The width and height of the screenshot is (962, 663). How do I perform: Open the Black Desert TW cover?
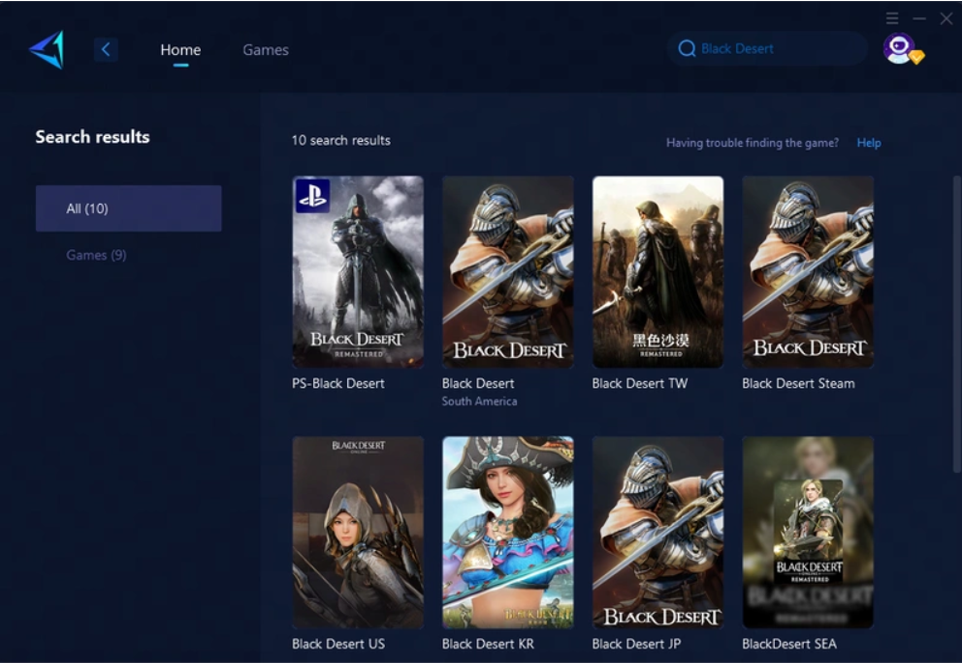(658, 272)
